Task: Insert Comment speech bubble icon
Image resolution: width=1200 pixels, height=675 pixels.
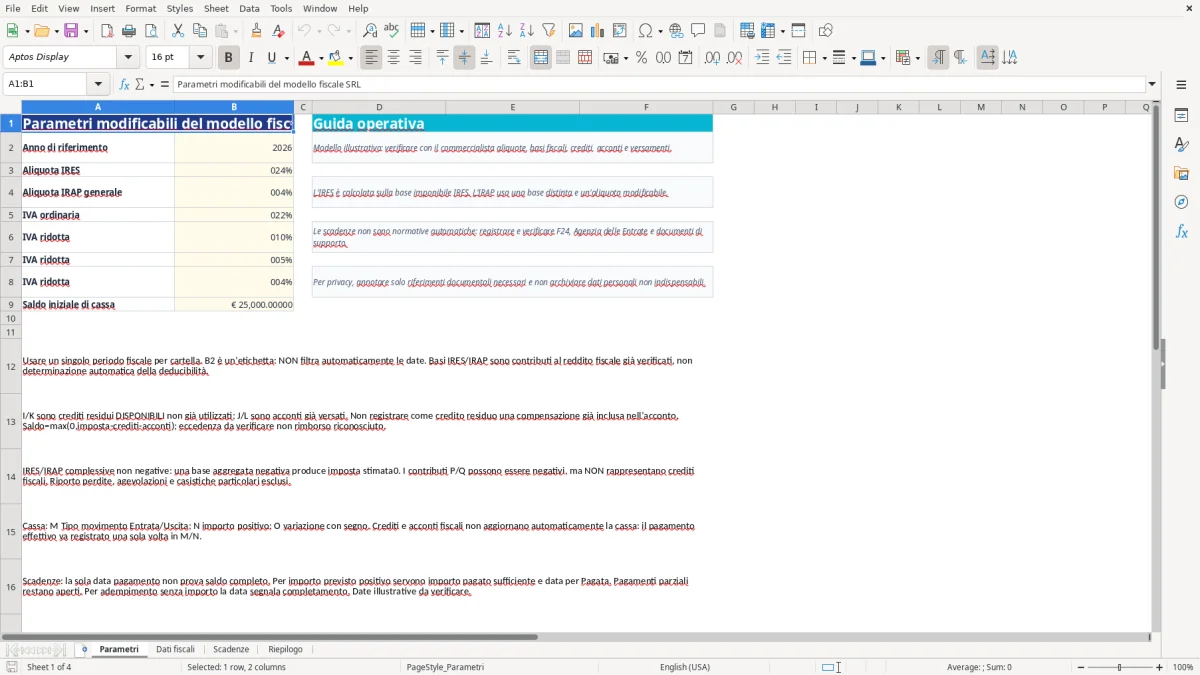Action: (x=699, y=30)
